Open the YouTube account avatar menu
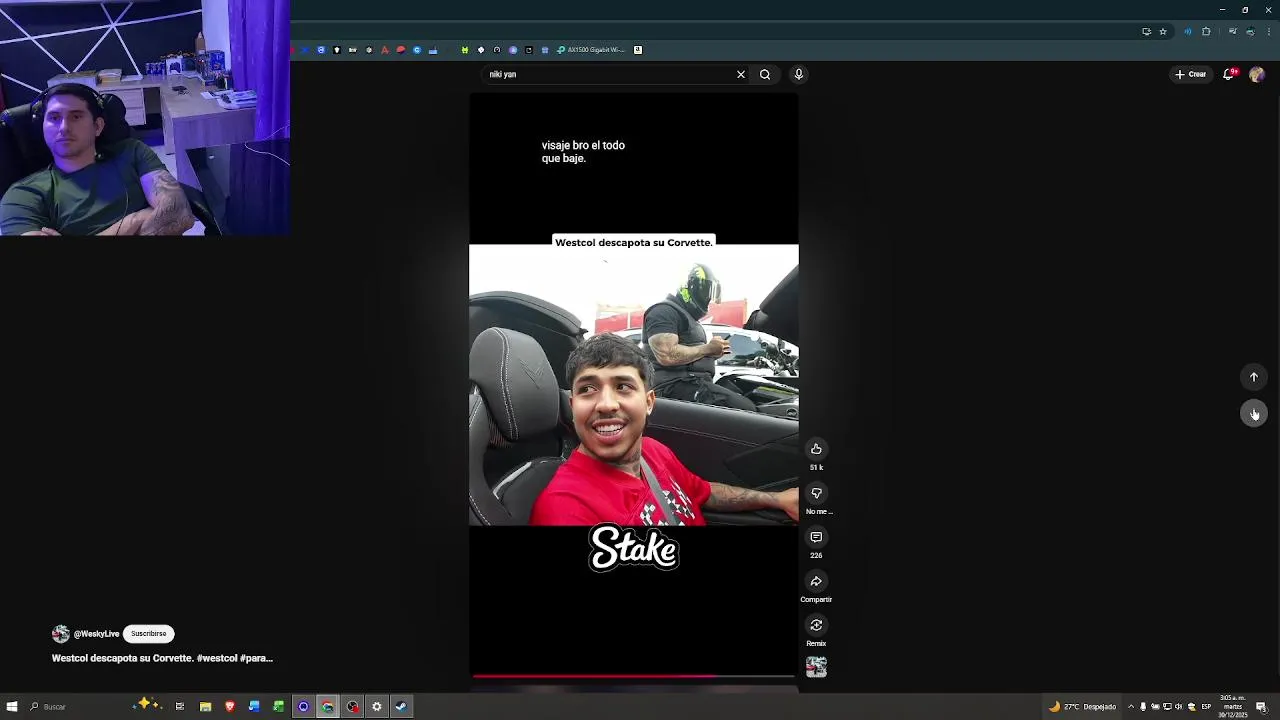This screenshot has width=1280, height=720. click(x=1257, y=74)
